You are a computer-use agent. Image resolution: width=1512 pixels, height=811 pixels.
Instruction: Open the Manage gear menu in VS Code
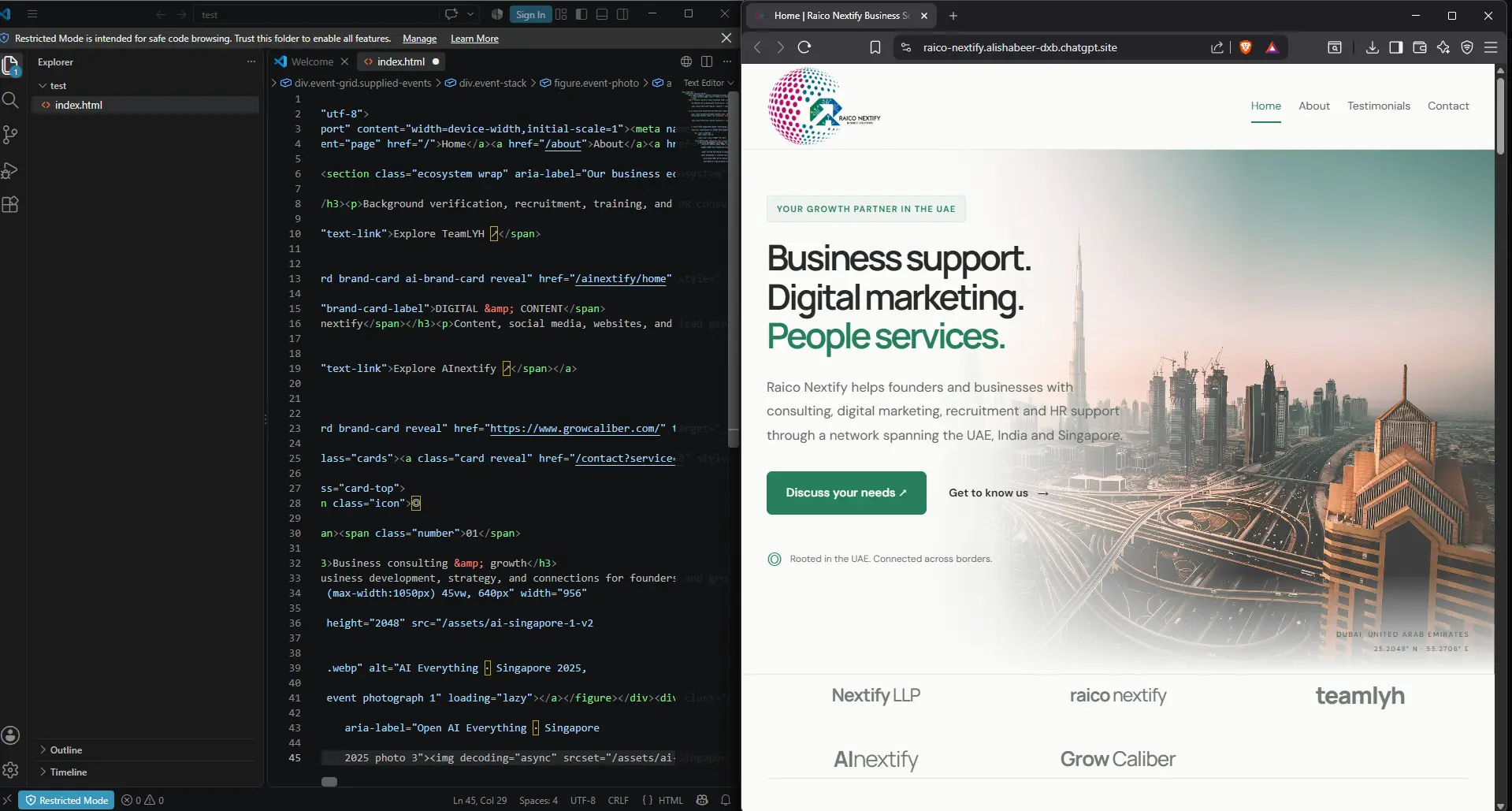point(10,770)
